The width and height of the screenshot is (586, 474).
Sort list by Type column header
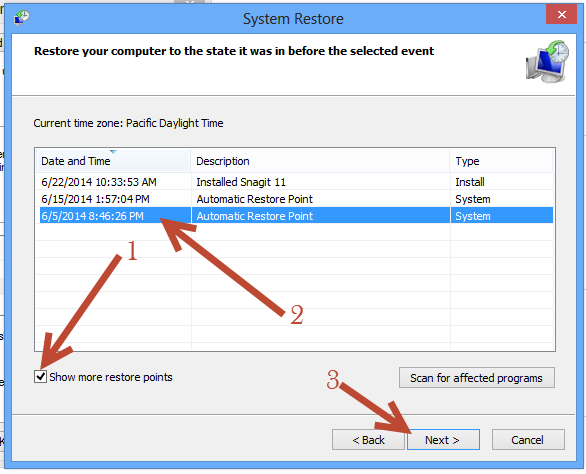(501, 161)
